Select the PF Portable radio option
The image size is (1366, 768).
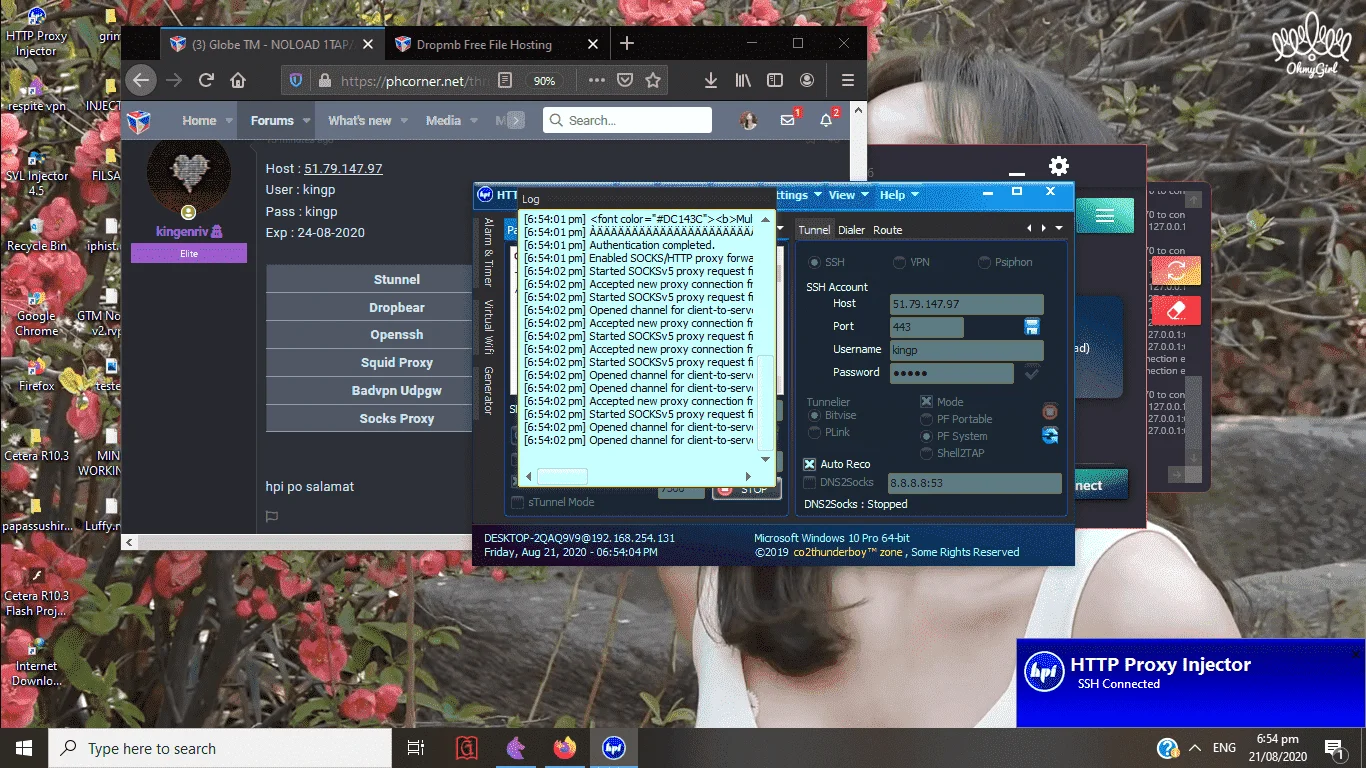927,419
